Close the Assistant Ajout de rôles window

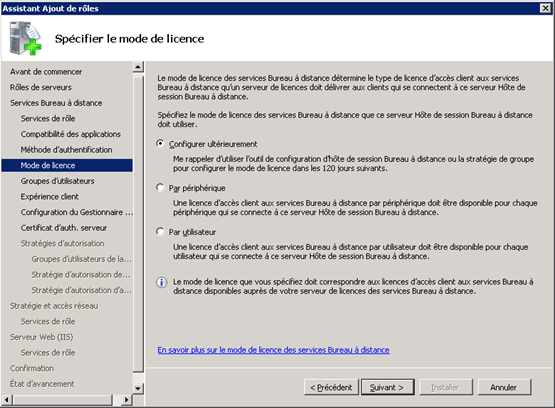[x=545, y=8]
